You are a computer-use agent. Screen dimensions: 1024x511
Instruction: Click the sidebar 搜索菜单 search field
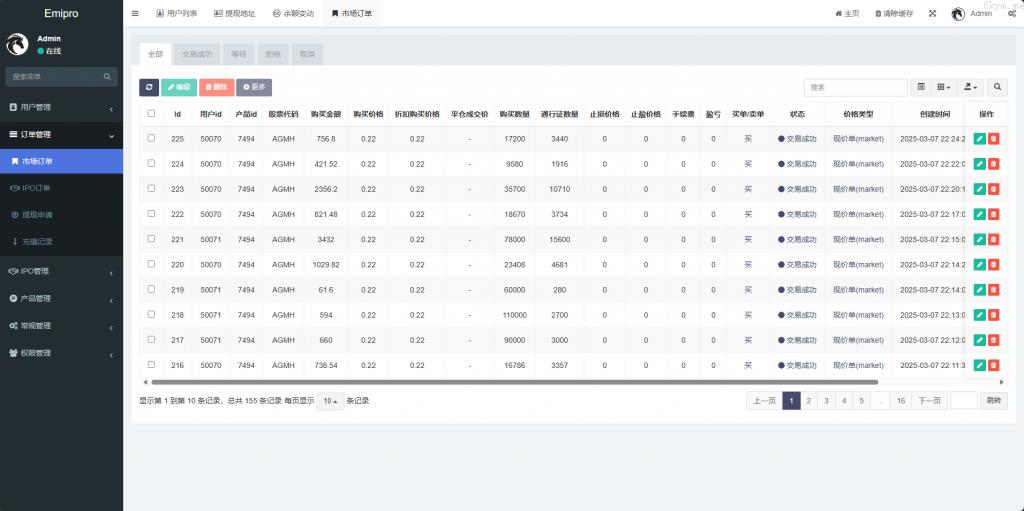pyautogui.click(x=55, y=76)
